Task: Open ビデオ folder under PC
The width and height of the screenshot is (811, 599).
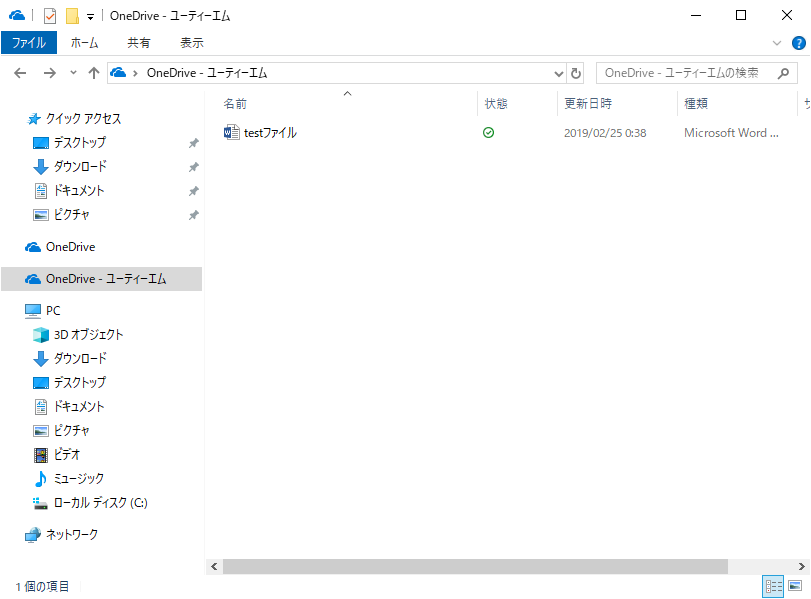Action: (67, 455)
